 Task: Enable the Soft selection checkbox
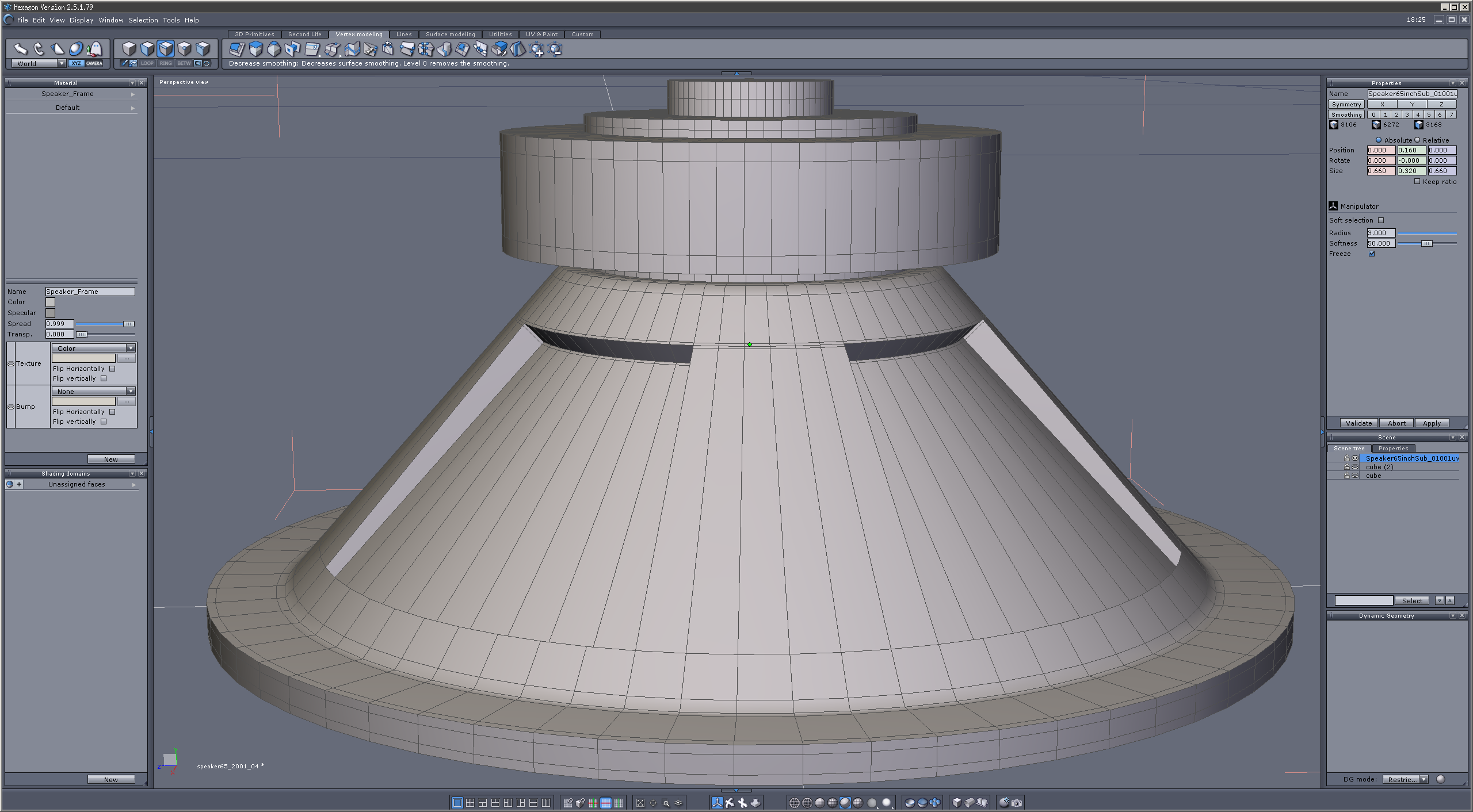coord(1381,220)
